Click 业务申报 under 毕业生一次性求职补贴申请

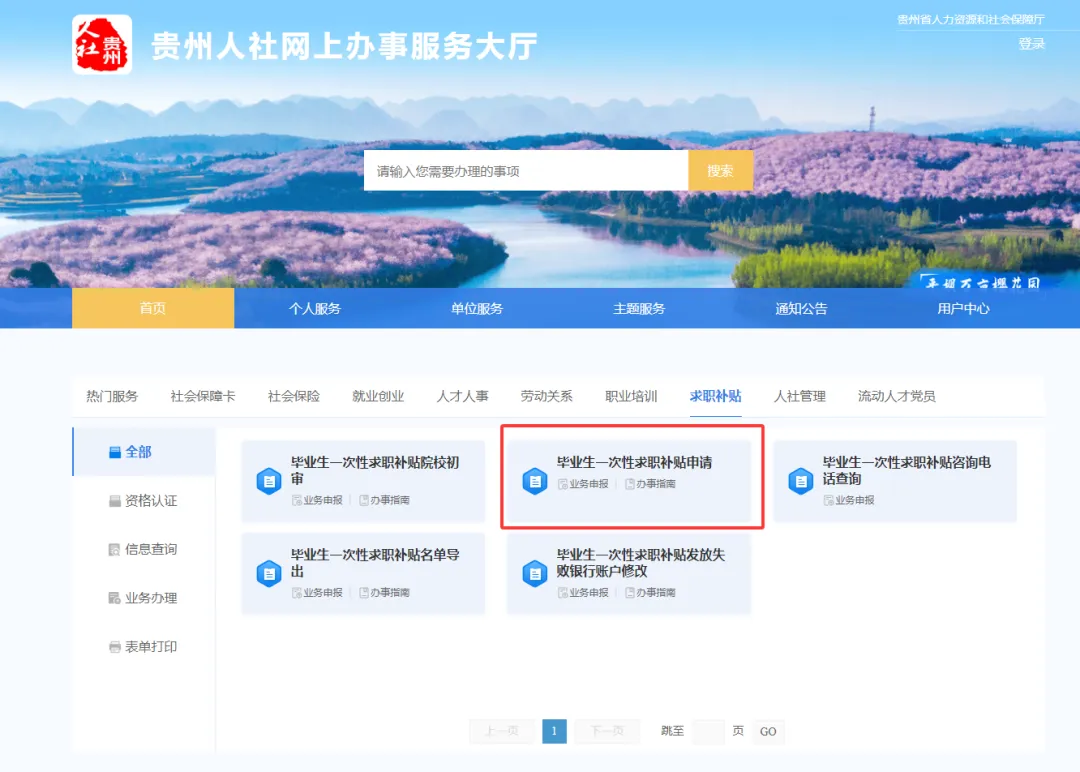tap(583, 484)
